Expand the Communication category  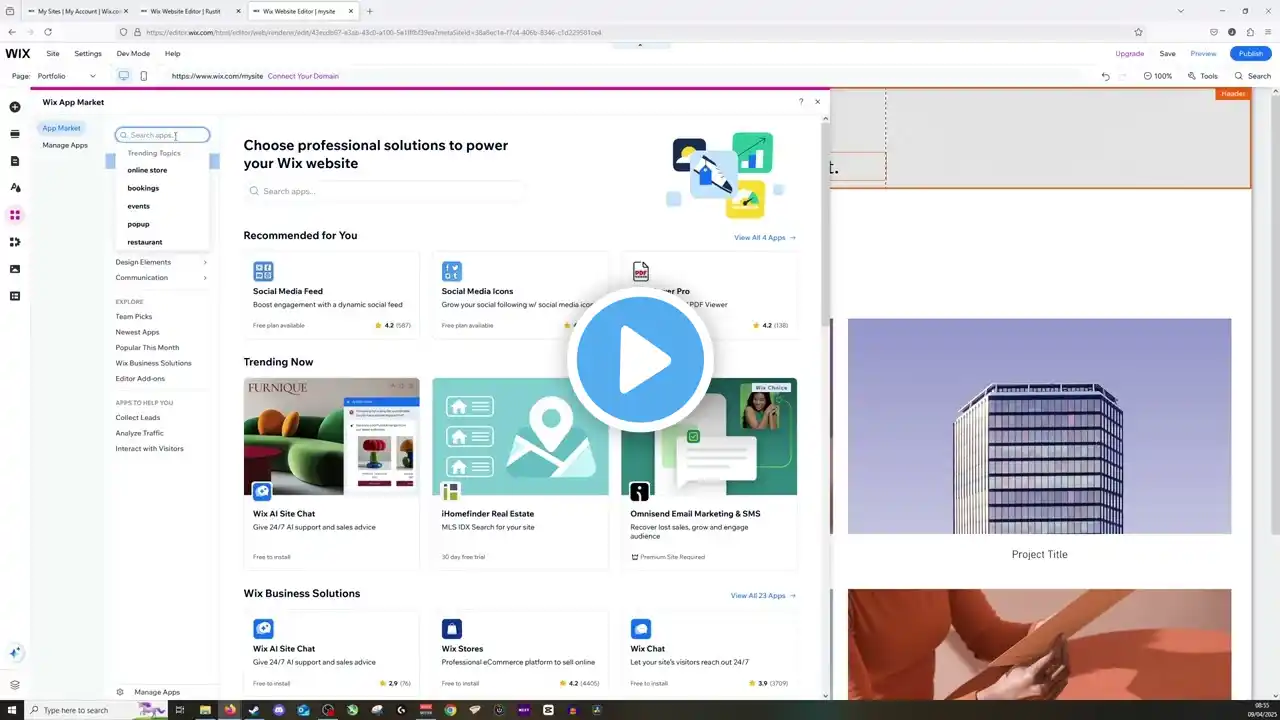tap(161, 278)
